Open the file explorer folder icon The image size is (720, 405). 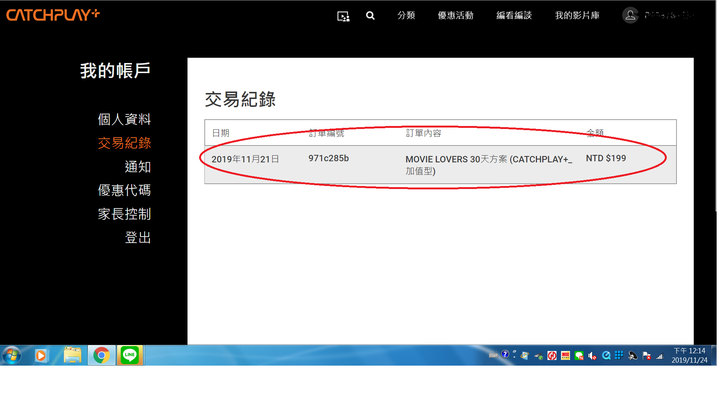[x=72, y=355]
